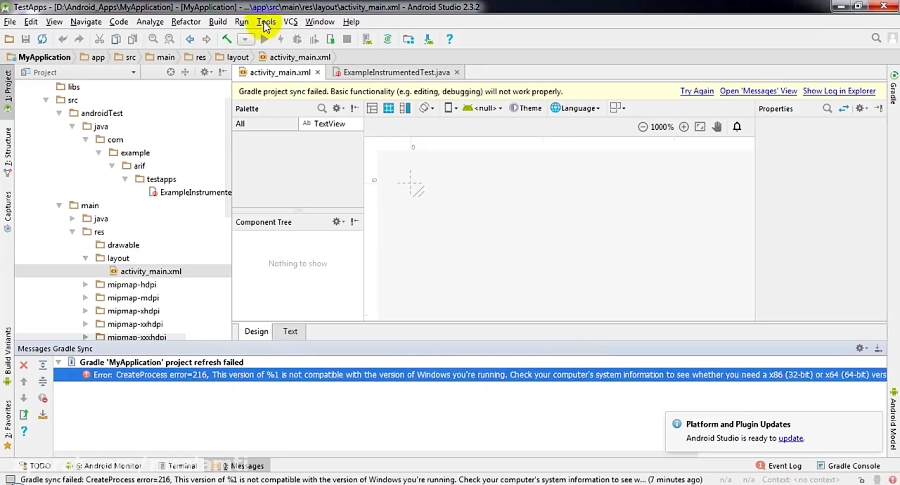Viewport: 900px width, 485px height.
Task: Click the AVD Manager icon
Action: (x=367, y=39)
